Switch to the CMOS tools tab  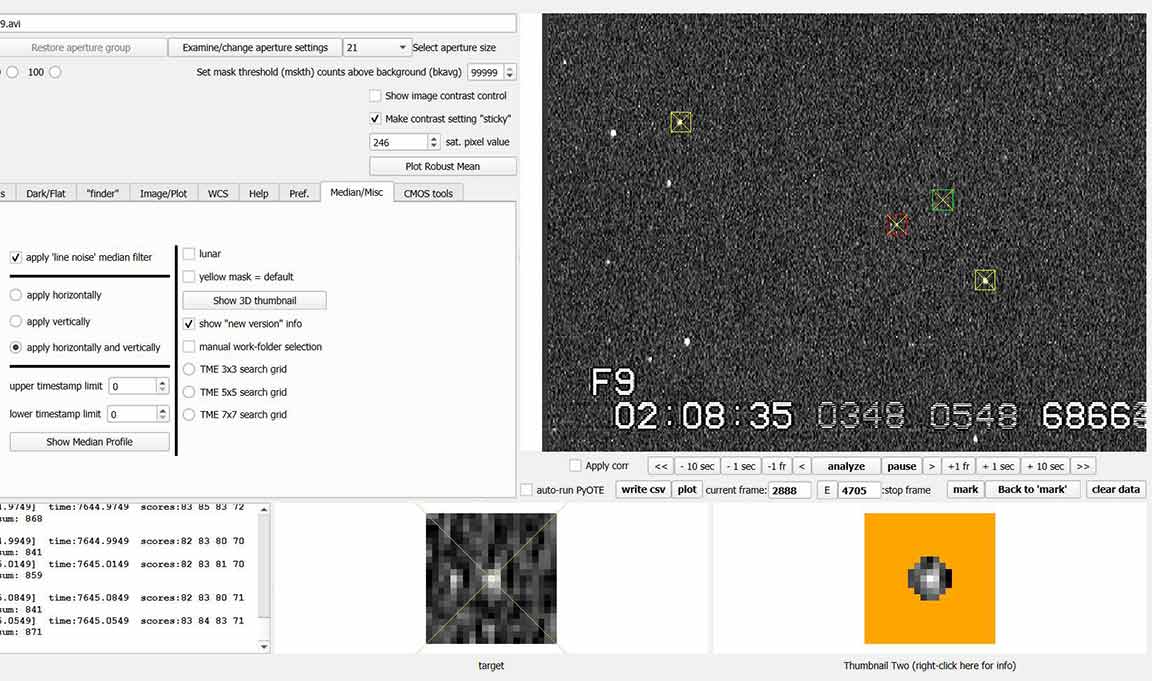tap(428, 193)
